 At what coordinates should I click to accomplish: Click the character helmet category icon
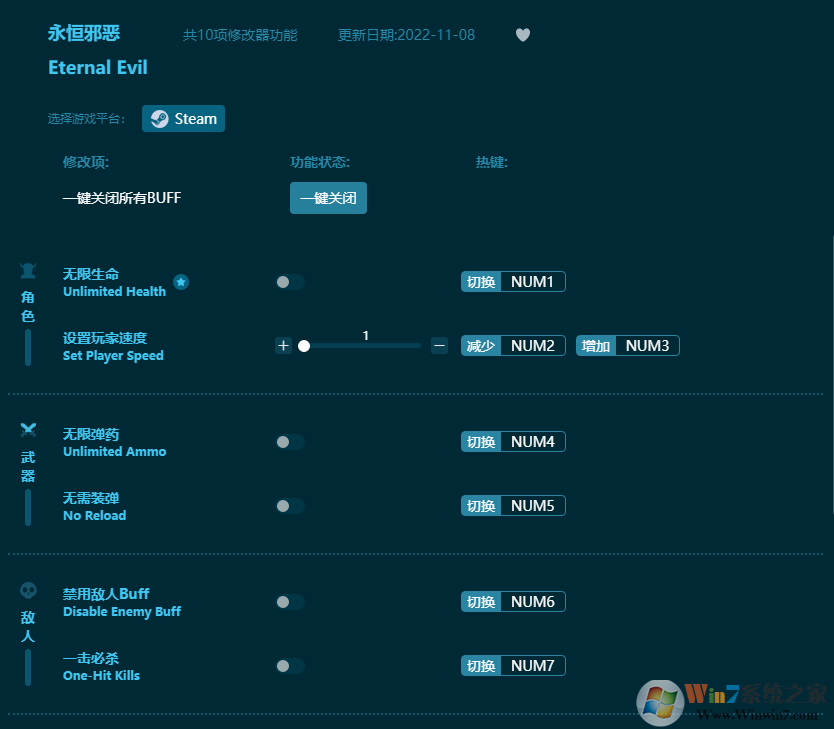(x=28, y=271)
